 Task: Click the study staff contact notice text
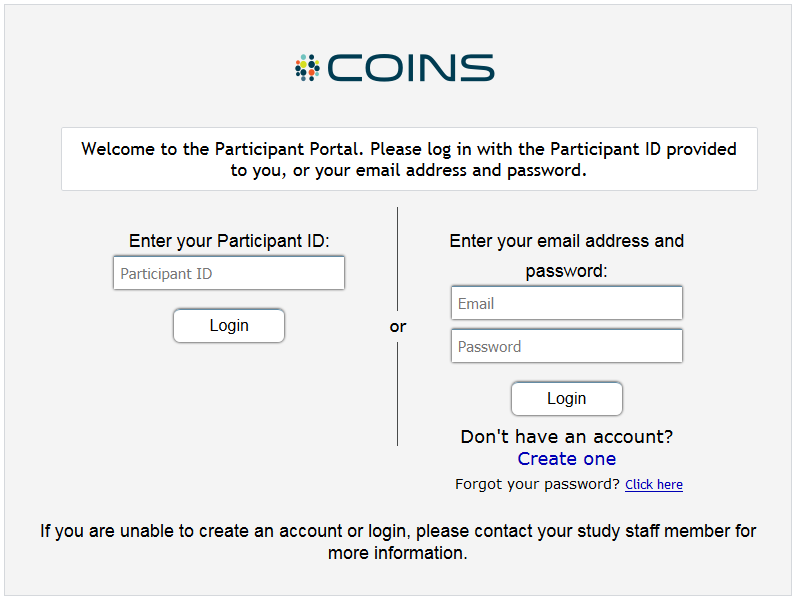(x=398, y=541)
